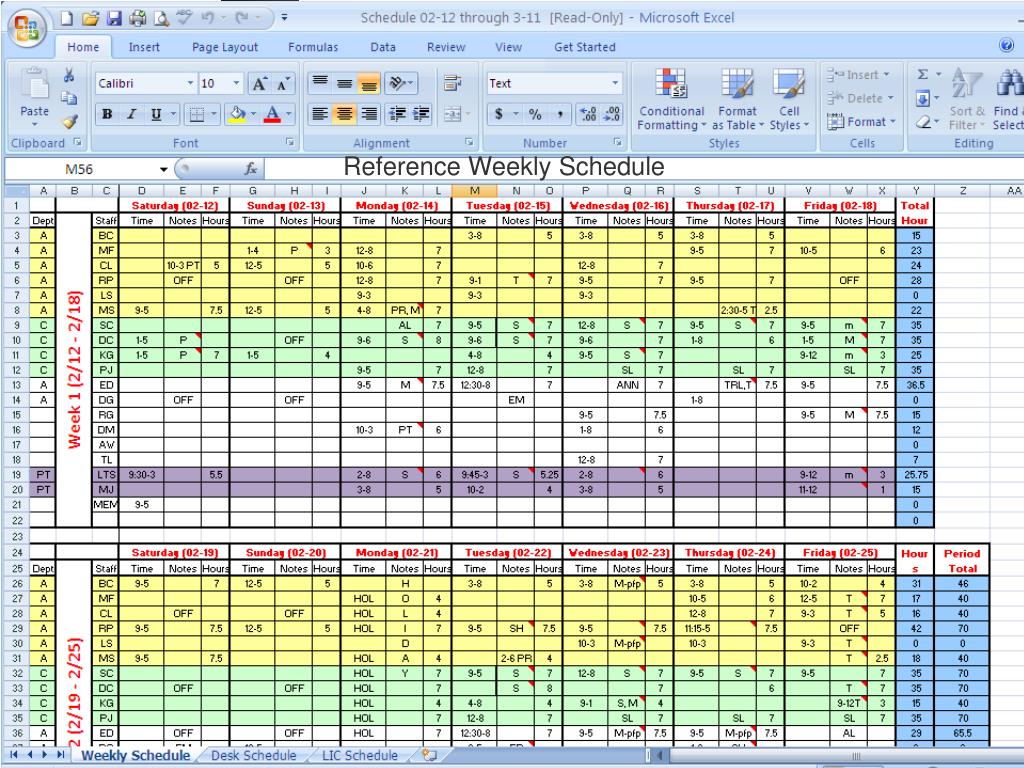Open the Formulas ribbon tab
This screenshot has width=1024, height=768.
click(x=313, y=47)
